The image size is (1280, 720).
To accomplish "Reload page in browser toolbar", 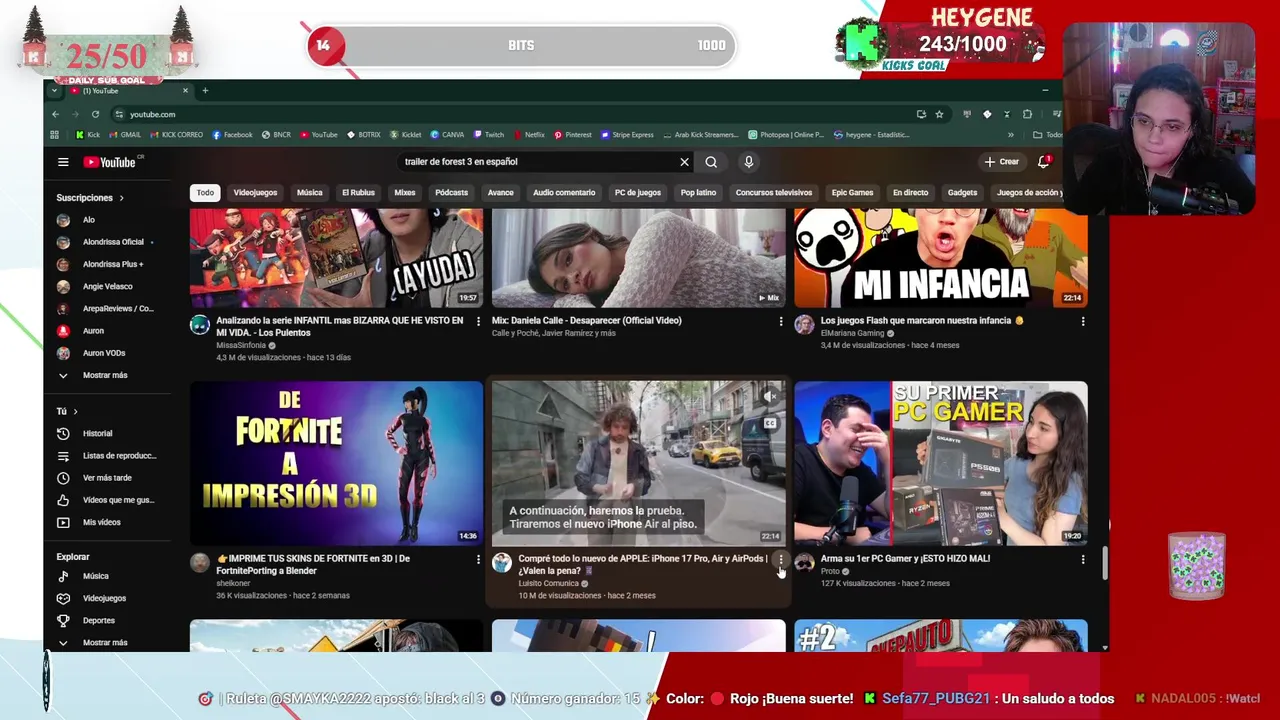I will 95,114.
